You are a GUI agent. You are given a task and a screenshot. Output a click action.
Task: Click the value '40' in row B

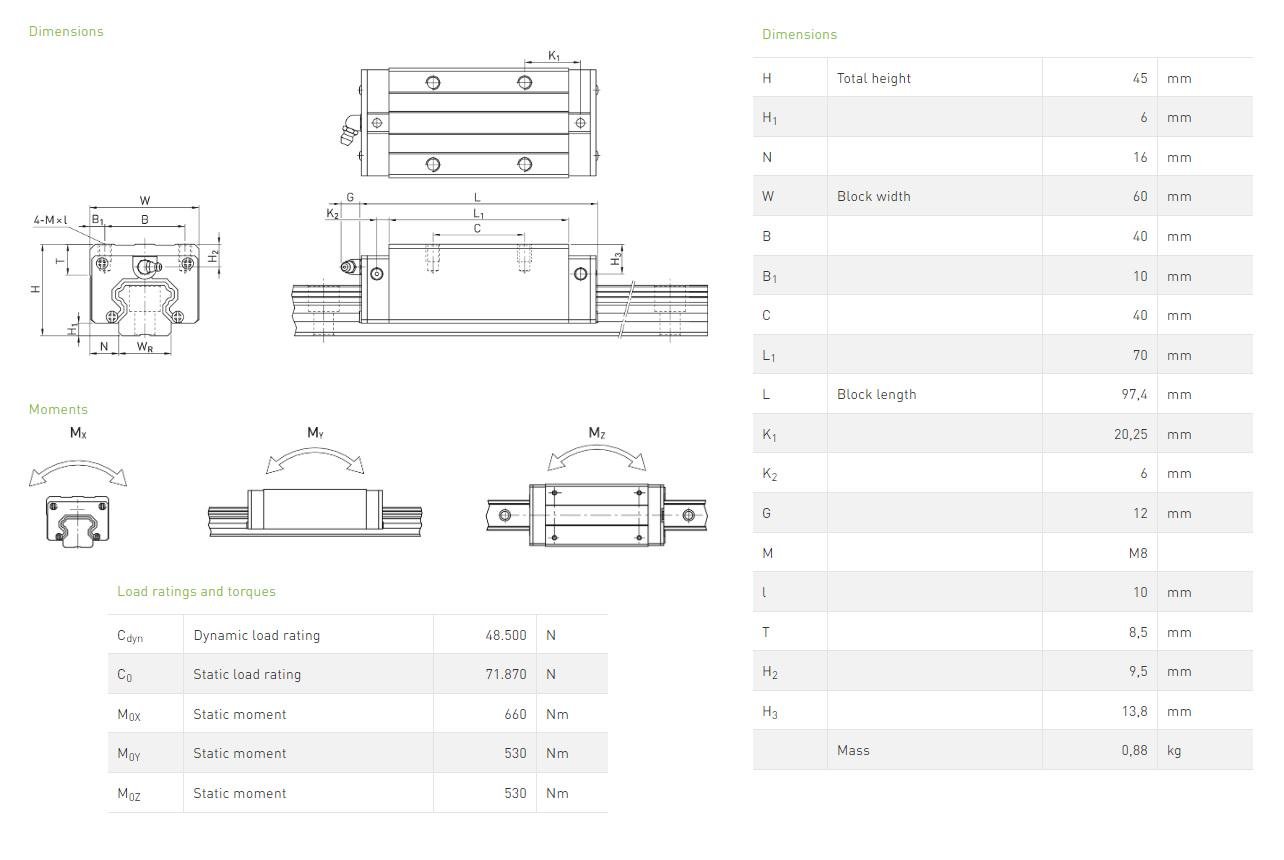pyautogui.click(x=1140, y=236)
